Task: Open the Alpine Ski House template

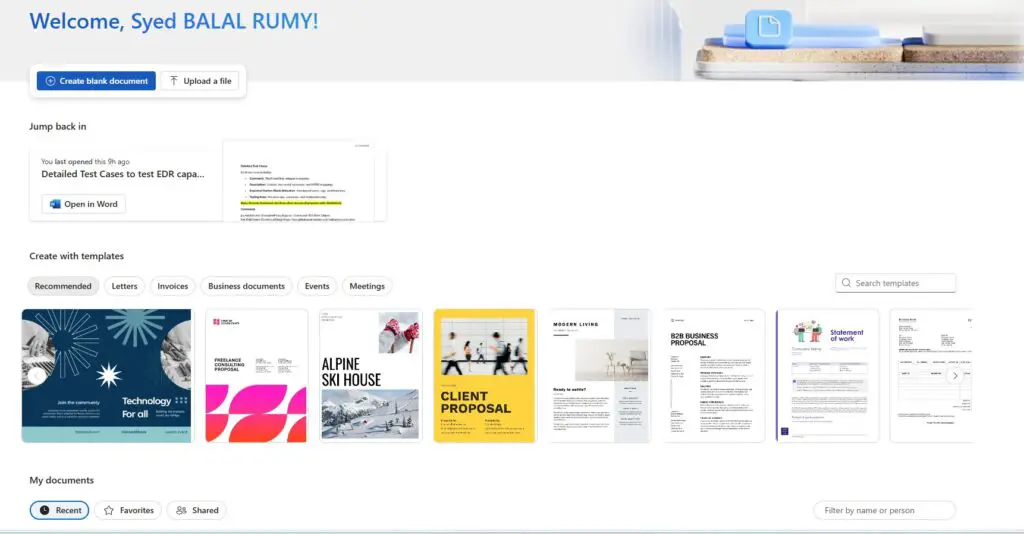Action: pos(370,375)
